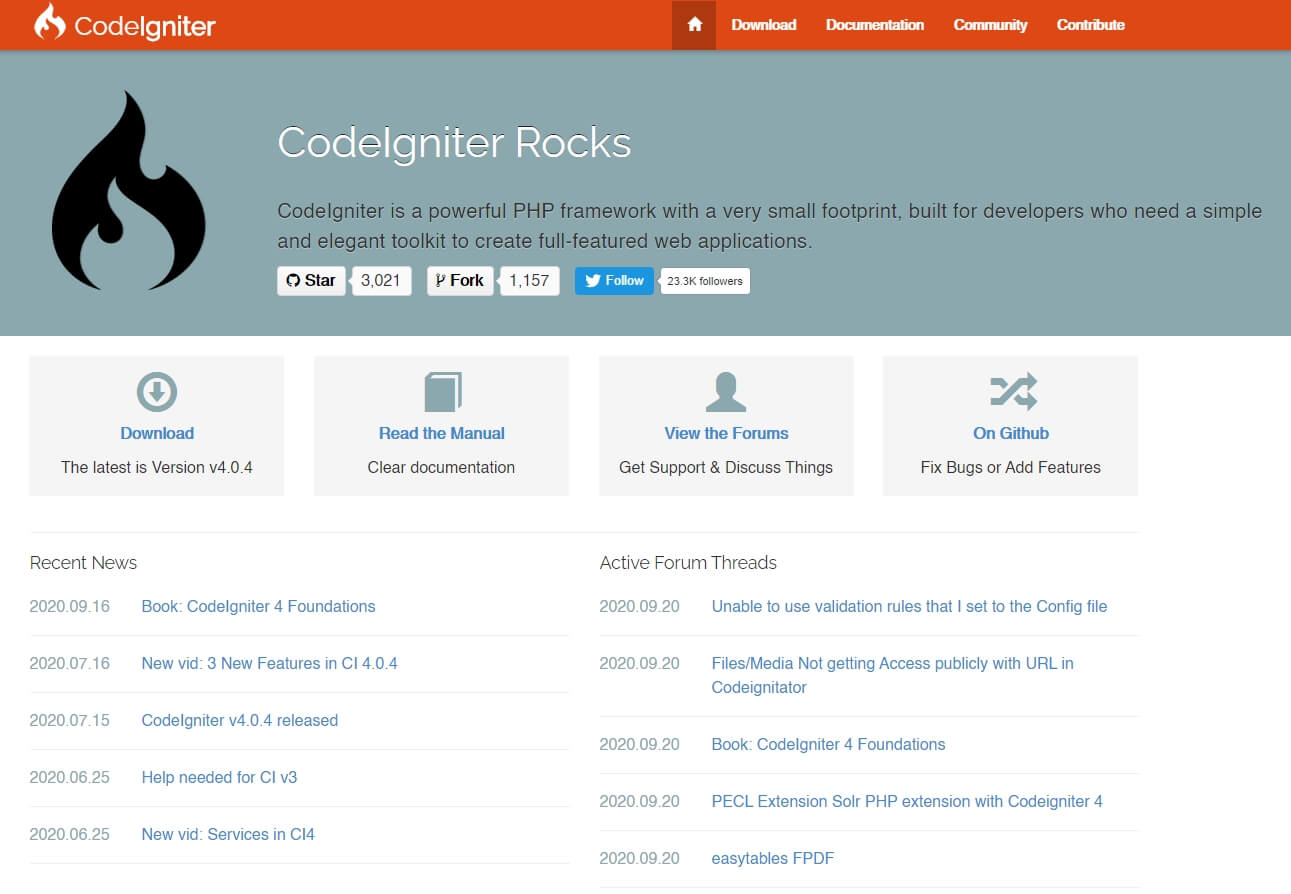Open New vid: Services in CI4 news
This screenshot has height=894, width=1291.
(x=228, y=834)
